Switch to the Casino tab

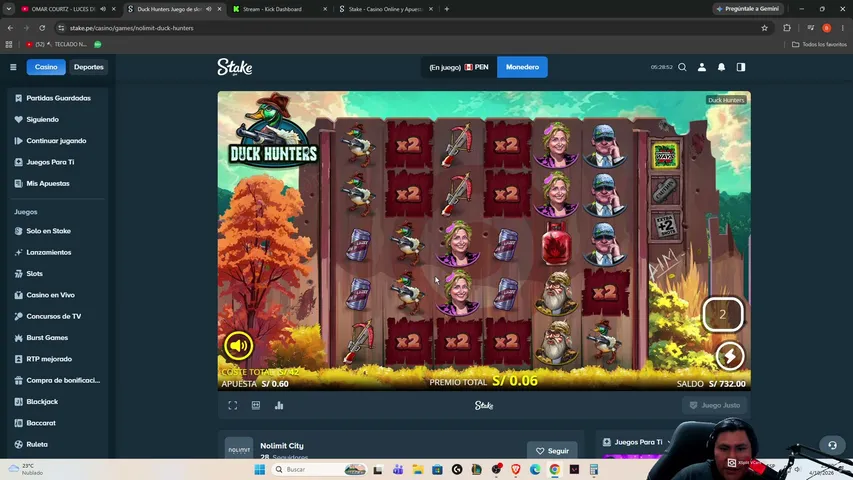click(x=46, y=67)
